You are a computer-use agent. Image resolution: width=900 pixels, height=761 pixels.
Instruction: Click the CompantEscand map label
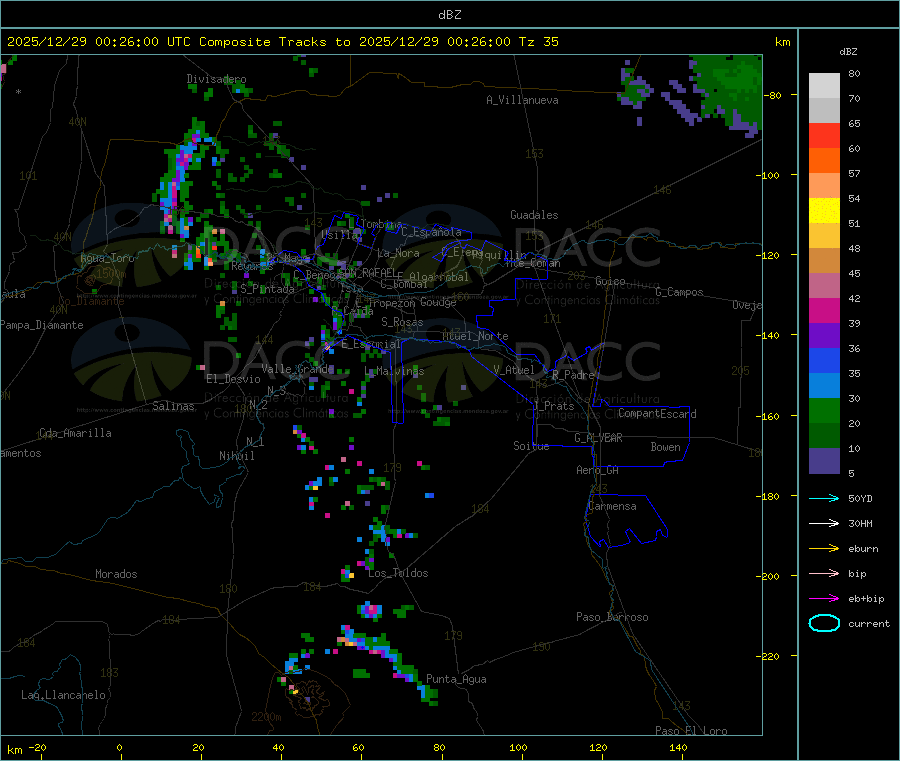point(657,413)
